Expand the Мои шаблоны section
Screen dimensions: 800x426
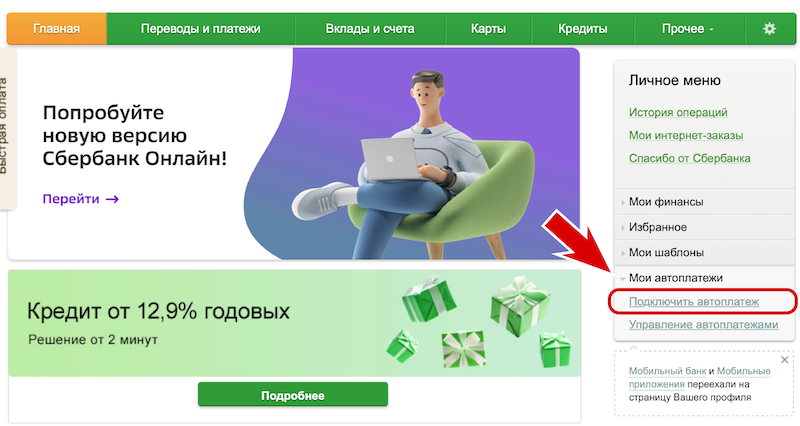pos(705,253)
